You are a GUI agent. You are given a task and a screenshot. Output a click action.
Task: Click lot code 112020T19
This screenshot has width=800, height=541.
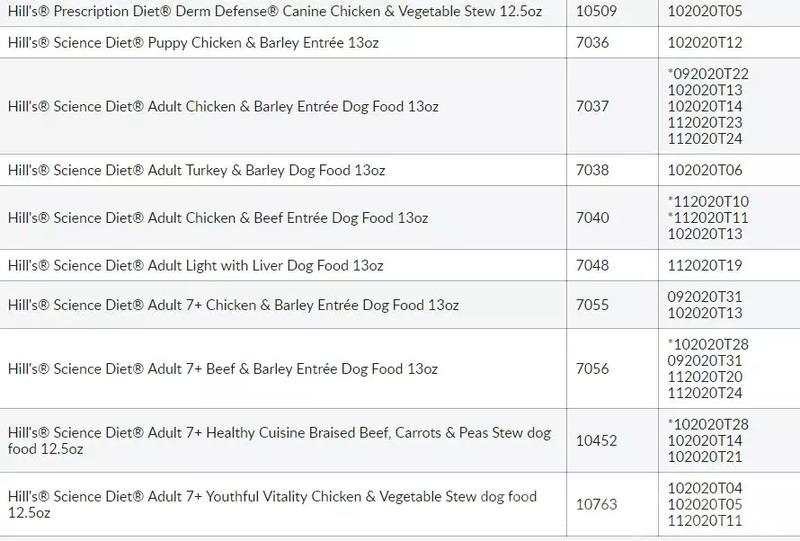(x=706, y=266)
